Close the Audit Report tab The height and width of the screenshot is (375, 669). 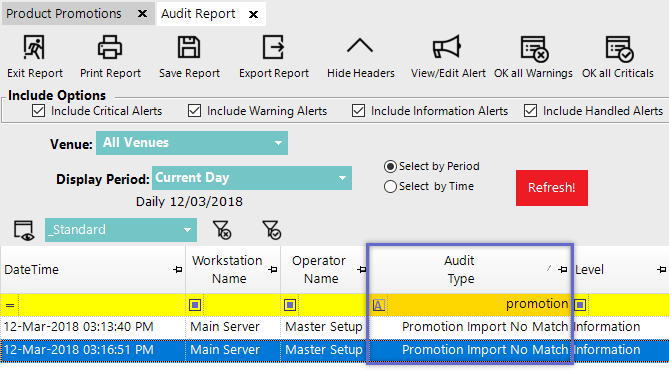point(253,15)
